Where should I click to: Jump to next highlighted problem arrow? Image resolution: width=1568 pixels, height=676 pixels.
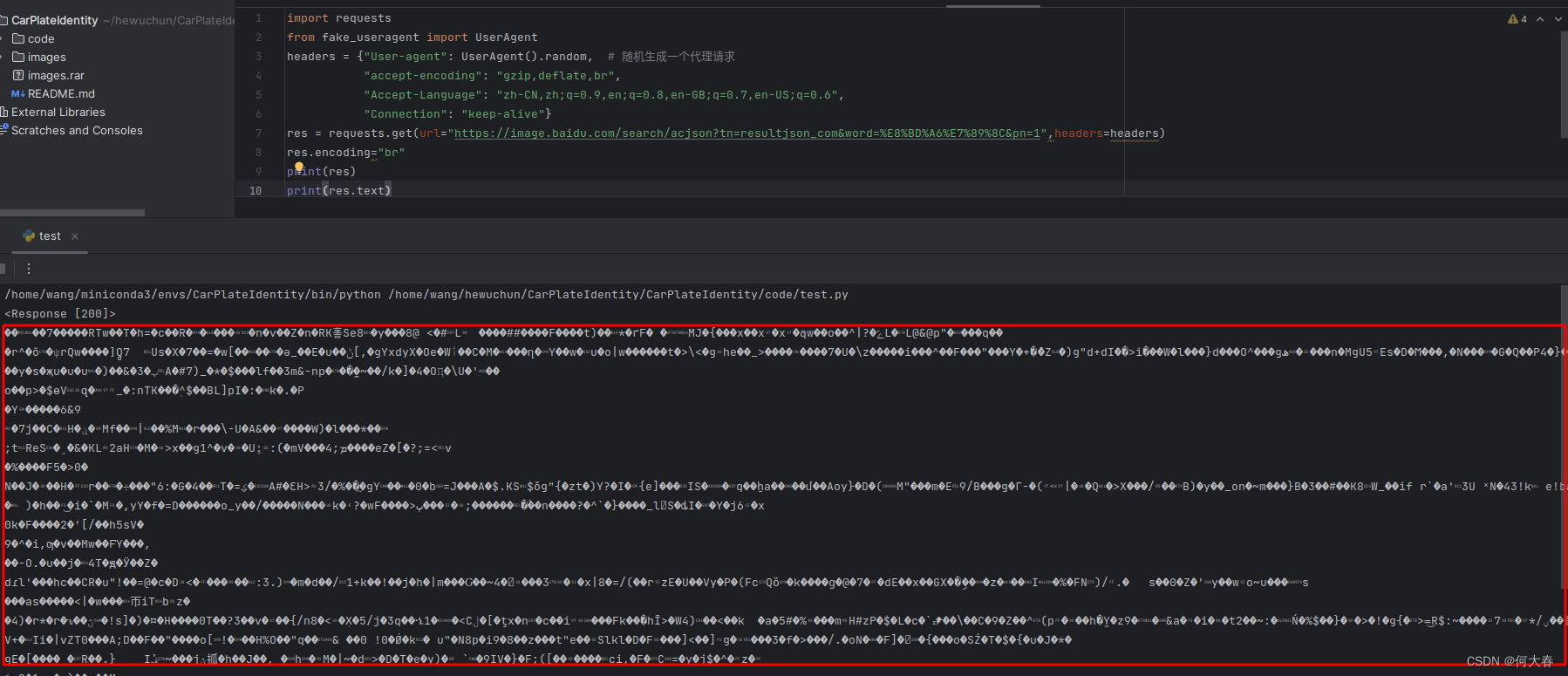coord(1558,19)
